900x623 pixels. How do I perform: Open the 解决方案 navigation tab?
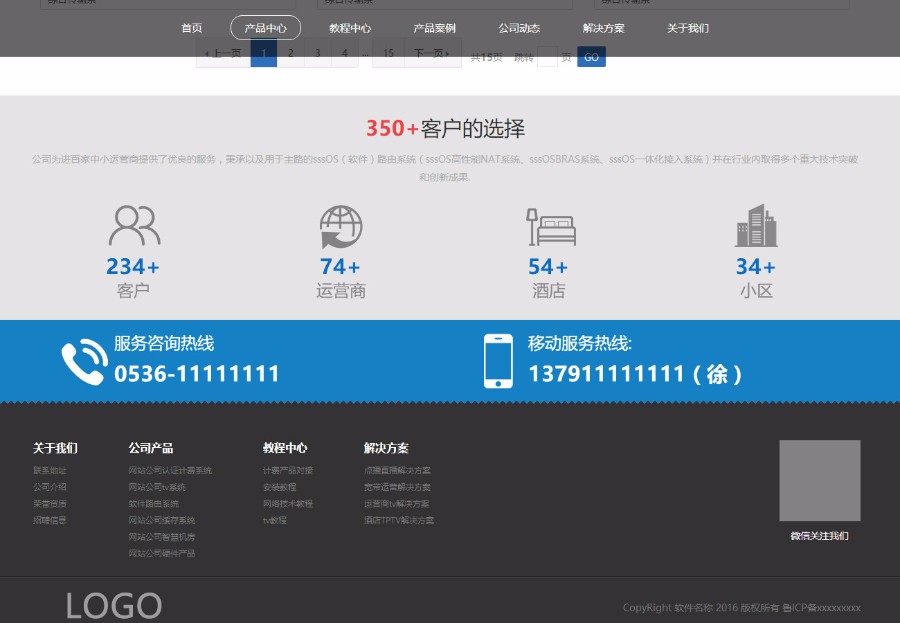pos(604,28)
